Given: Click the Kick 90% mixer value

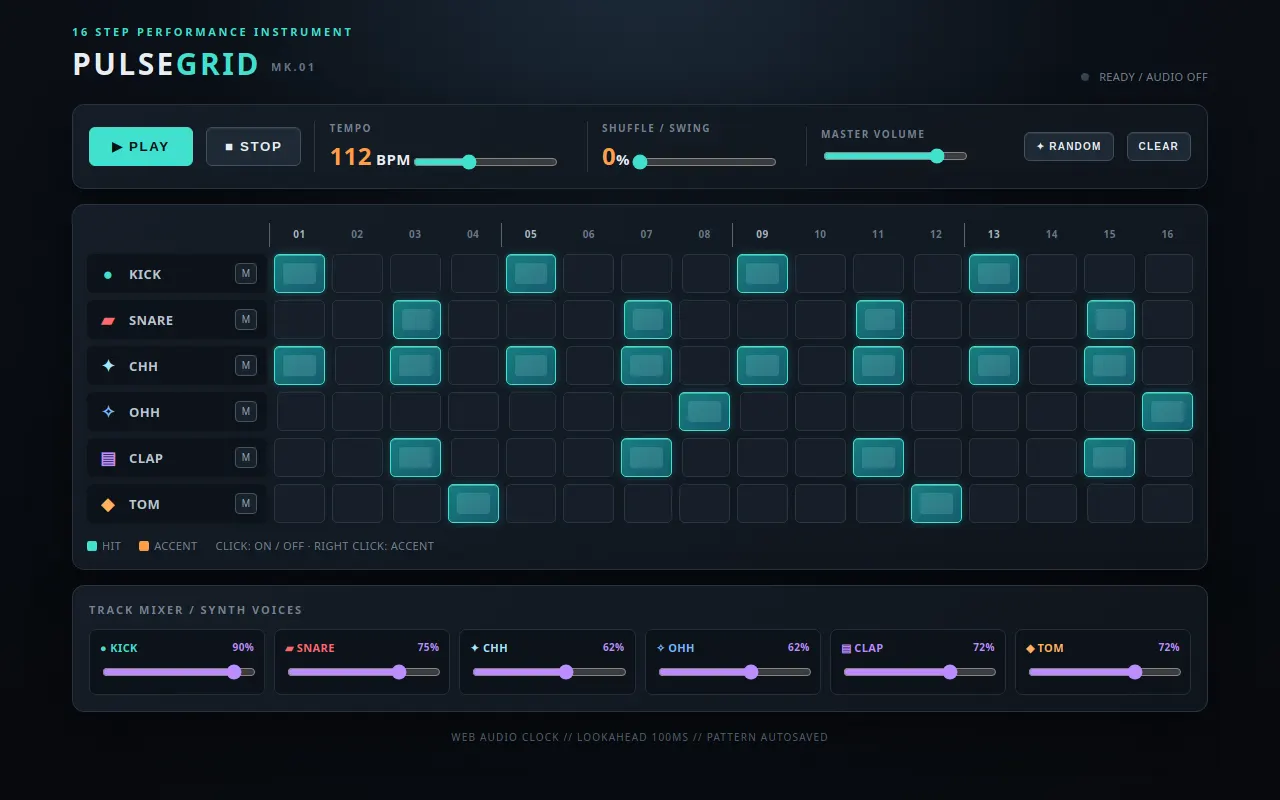Looking at the screenshot, I should click(x=243, y=648).
